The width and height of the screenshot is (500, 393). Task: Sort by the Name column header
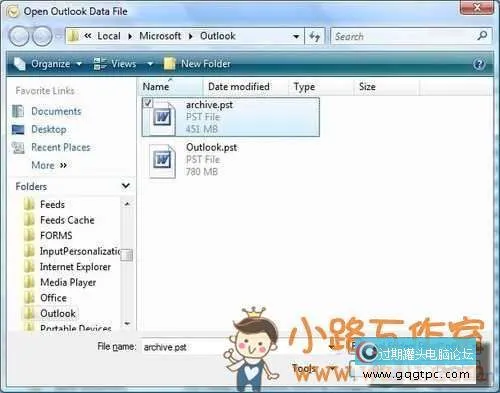[170, 87]
